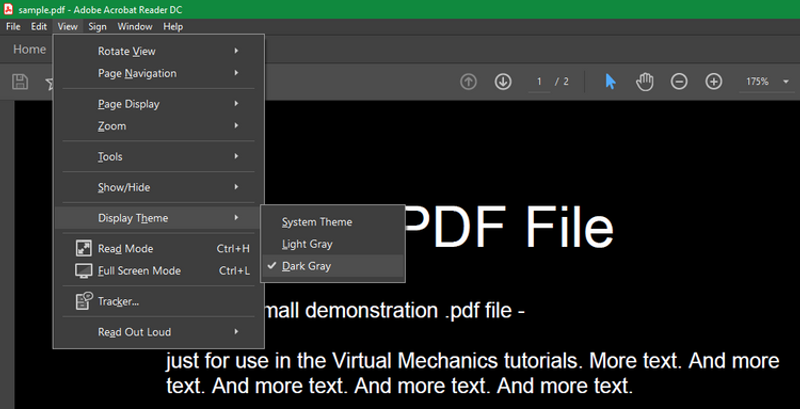Screen dimensions: 800x409
Task: Zoom out with the minus icon
Action: pyautogui.click(x=679, y=82)
